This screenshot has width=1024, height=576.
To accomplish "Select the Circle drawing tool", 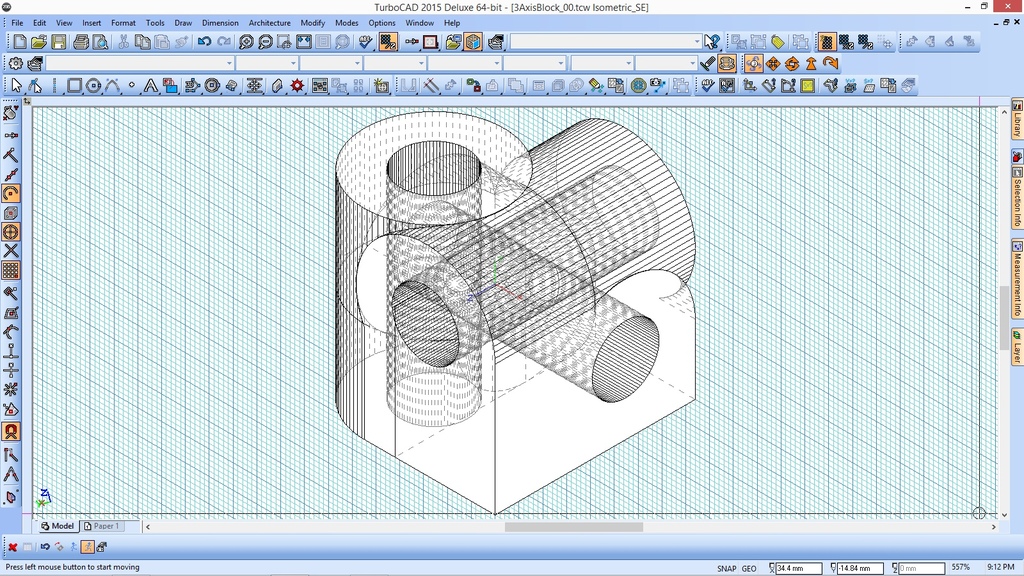I will (92, 85).
